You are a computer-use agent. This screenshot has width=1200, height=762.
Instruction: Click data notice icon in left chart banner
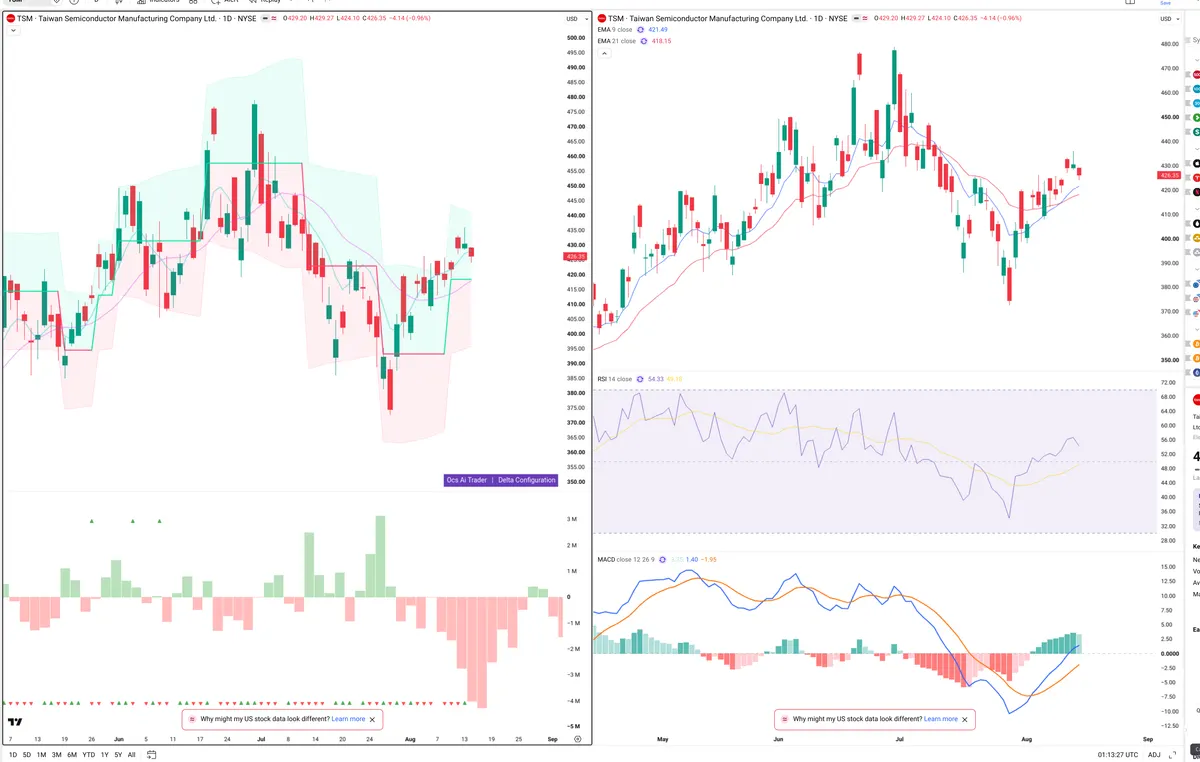[192, 719]
